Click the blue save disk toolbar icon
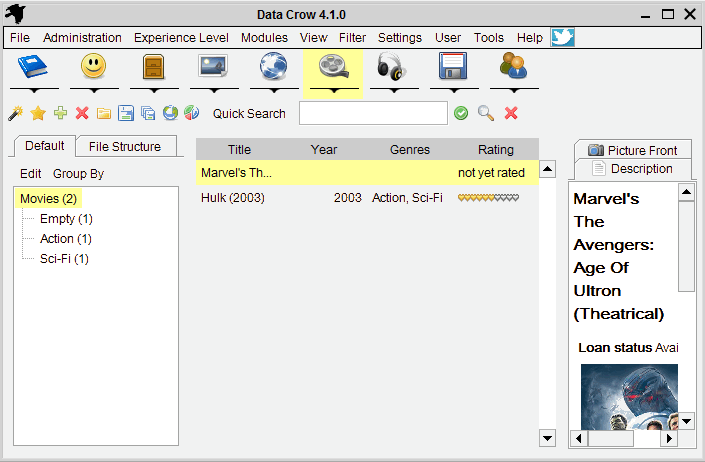This screenshot has height=462, width=705. coord(126,113)
